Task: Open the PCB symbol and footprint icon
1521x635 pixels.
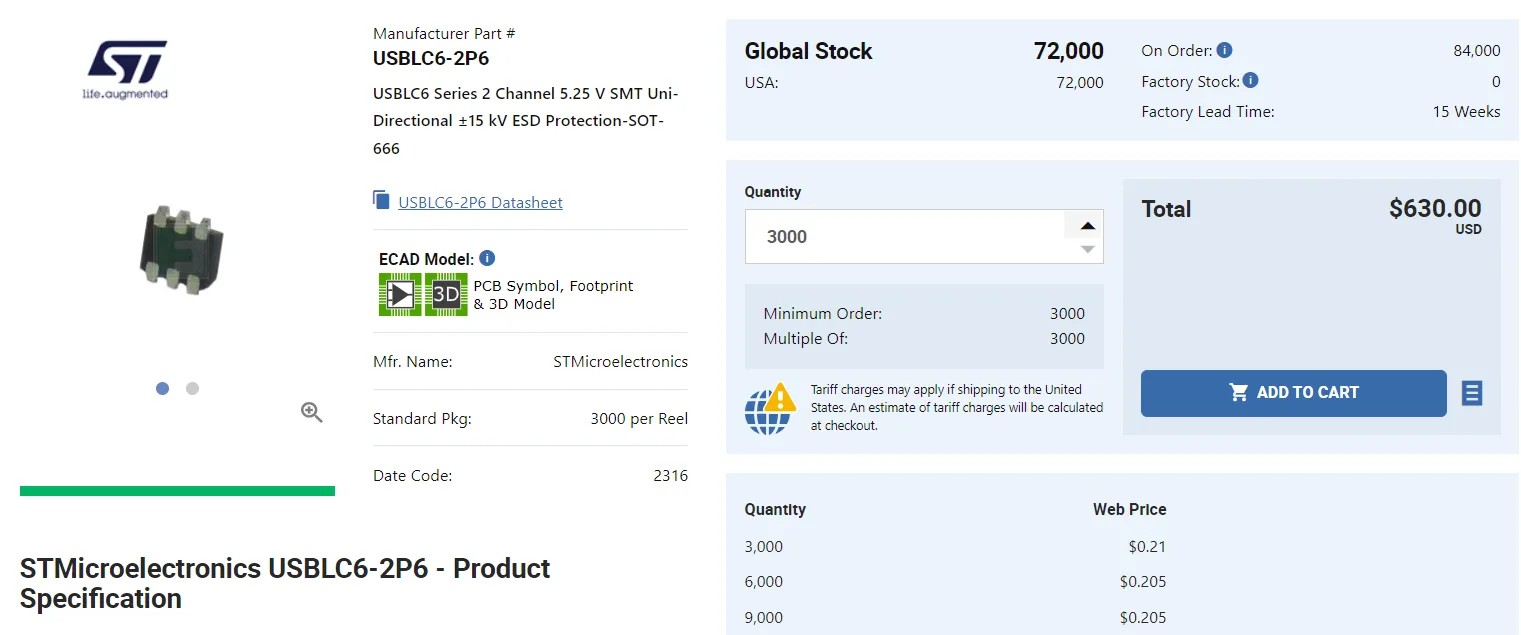Action: (x=400, y=294)
